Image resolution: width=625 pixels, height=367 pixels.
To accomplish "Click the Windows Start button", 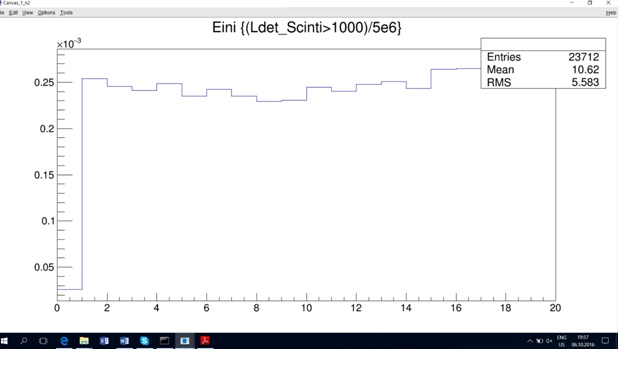I will click(x=5, y=341).
